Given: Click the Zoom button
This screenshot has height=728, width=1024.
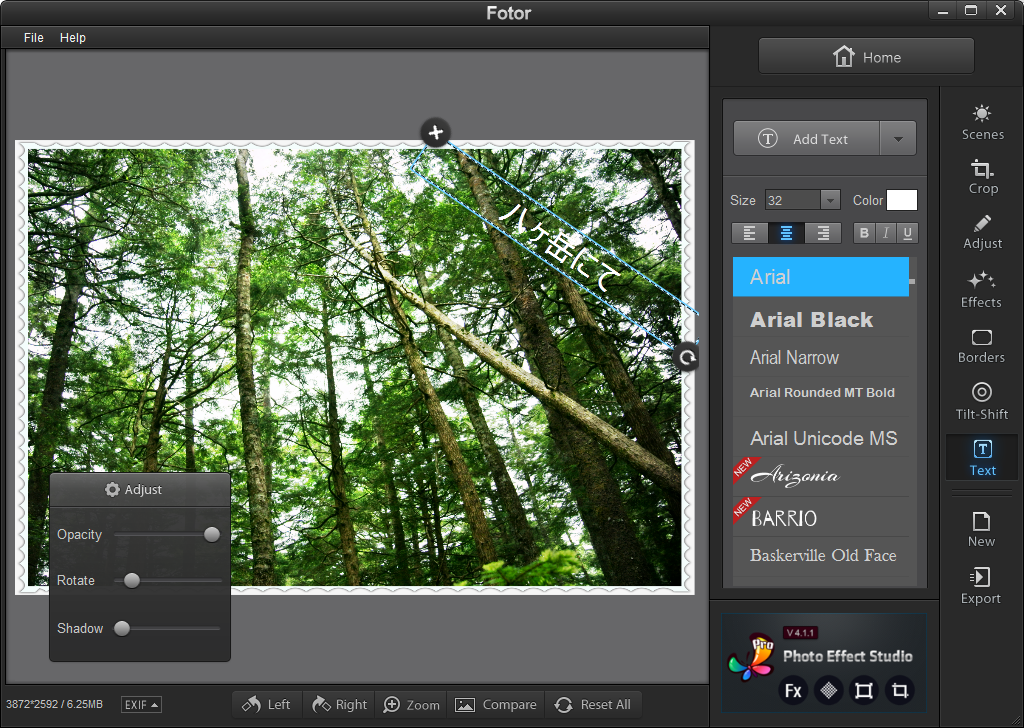Looking at the screenshot, I should [411, 704].
